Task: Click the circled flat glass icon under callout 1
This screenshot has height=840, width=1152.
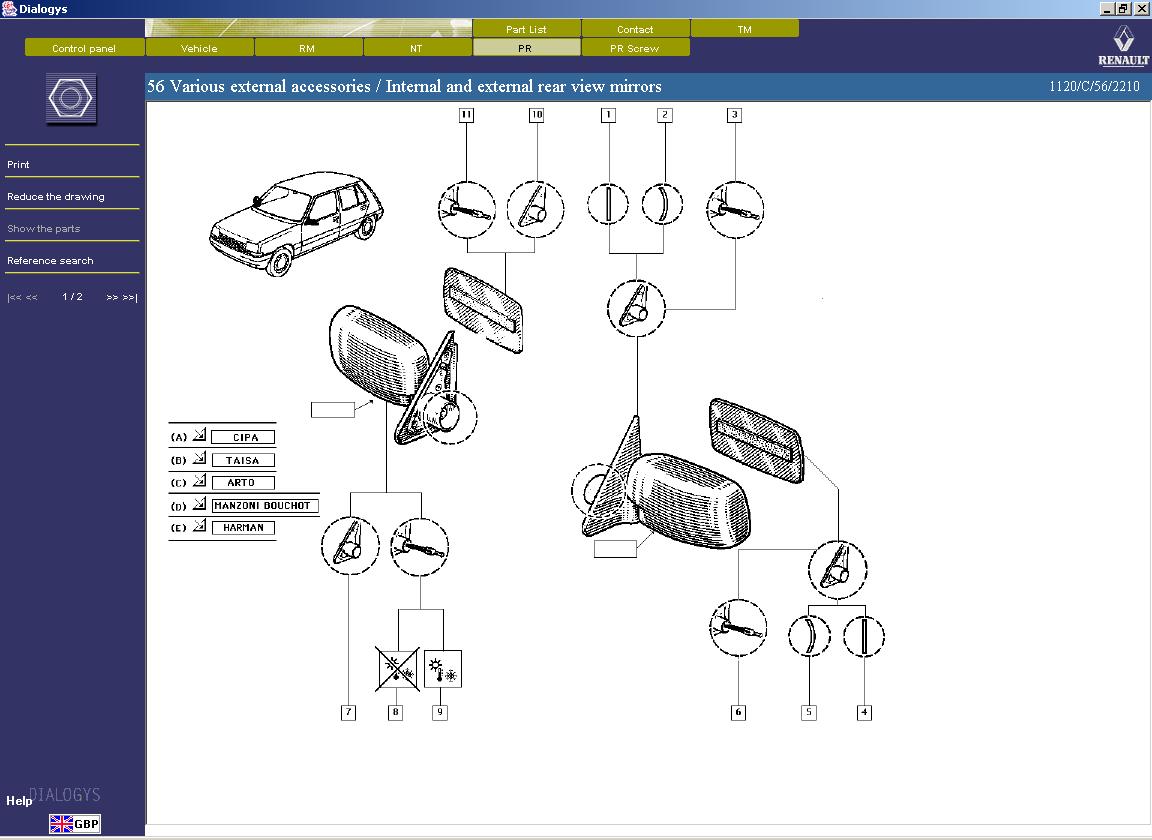Action: [608, 204]
